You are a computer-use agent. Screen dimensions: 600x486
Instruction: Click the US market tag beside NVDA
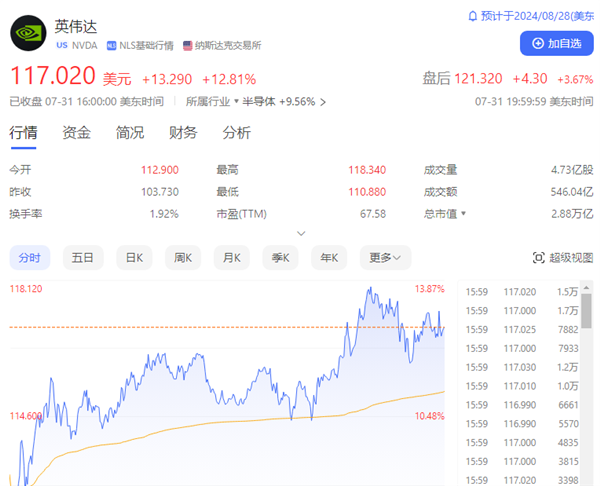[x=62, y=46]
